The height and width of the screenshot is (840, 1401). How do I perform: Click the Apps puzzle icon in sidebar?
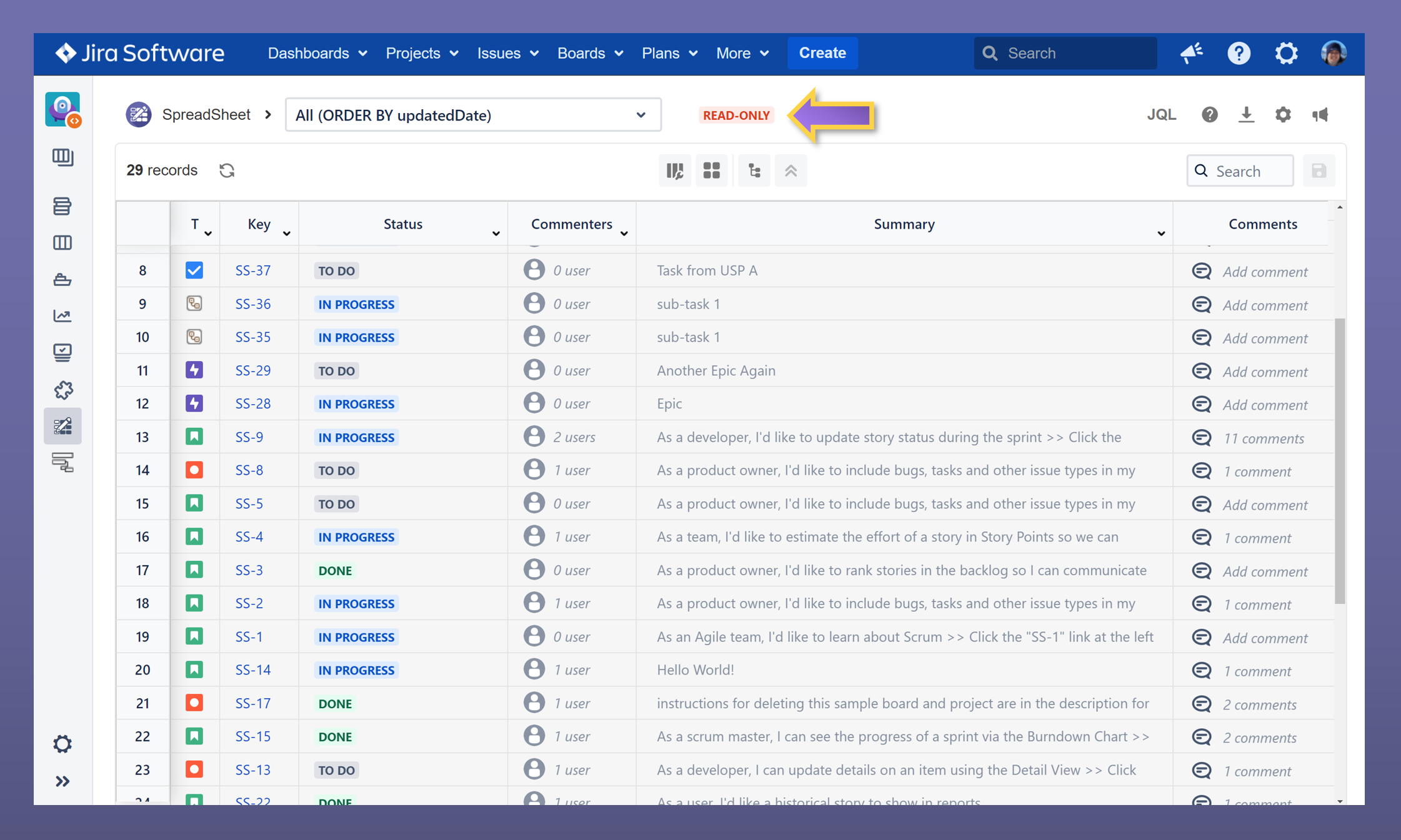tap(62, 390)
